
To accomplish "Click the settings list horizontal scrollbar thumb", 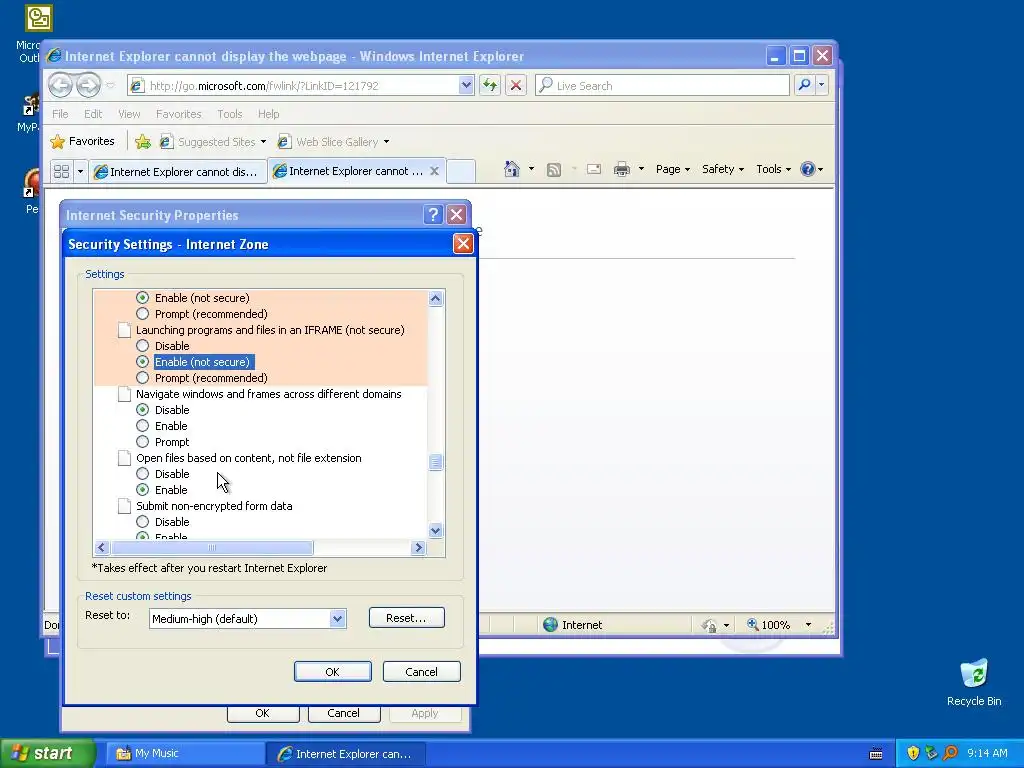I will coord(212,547).
